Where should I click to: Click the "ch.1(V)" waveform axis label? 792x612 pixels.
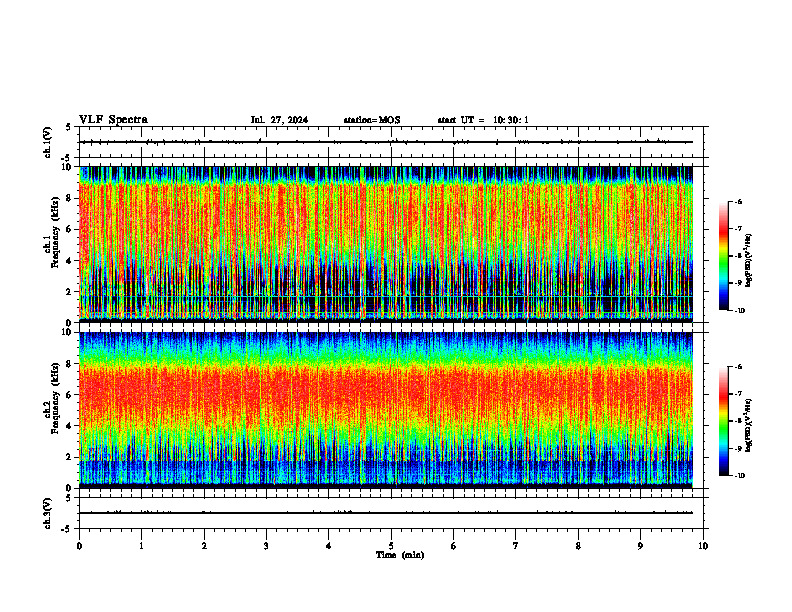tap(48, 142)
